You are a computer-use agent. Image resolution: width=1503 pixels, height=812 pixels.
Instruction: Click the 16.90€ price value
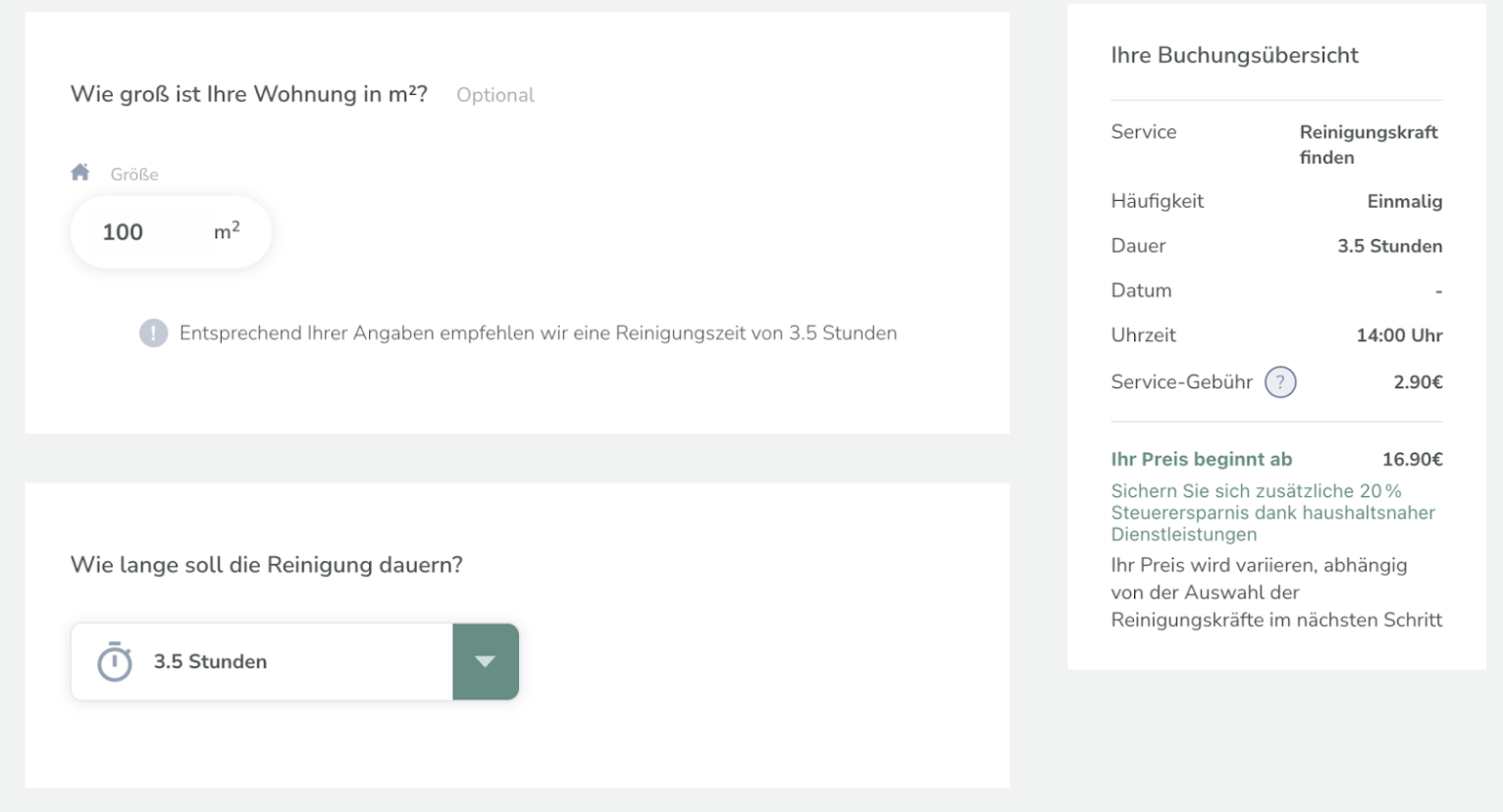click(1412, 459)
